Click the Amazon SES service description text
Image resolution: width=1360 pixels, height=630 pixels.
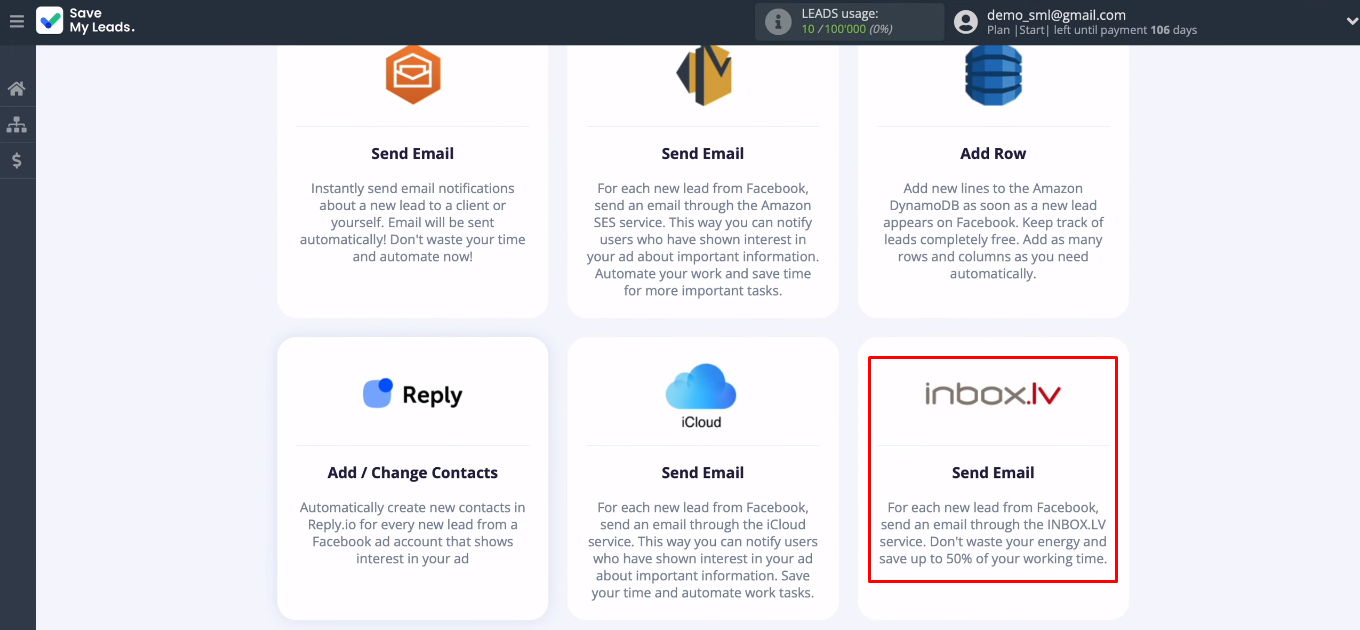[703, 239]
